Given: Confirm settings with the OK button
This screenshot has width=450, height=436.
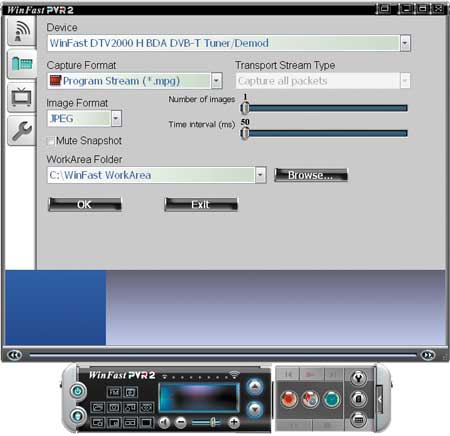Looking at the screenshot, I should point(85,204).
